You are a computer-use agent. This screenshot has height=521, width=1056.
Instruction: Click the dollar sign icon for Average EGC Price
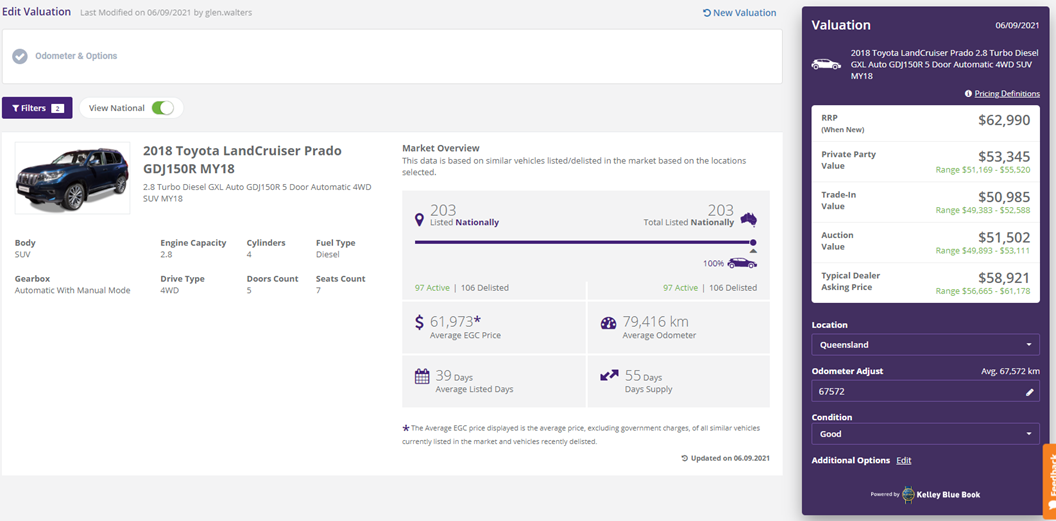tap(420, 322)
